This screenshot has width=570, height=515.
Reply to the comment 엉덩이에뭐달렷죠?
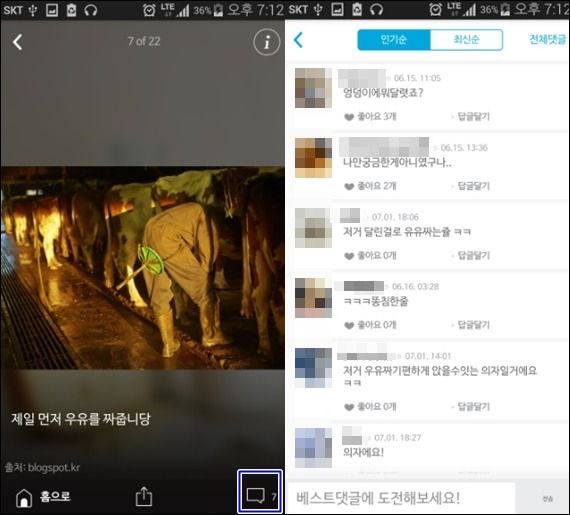(x=473, y=117)
